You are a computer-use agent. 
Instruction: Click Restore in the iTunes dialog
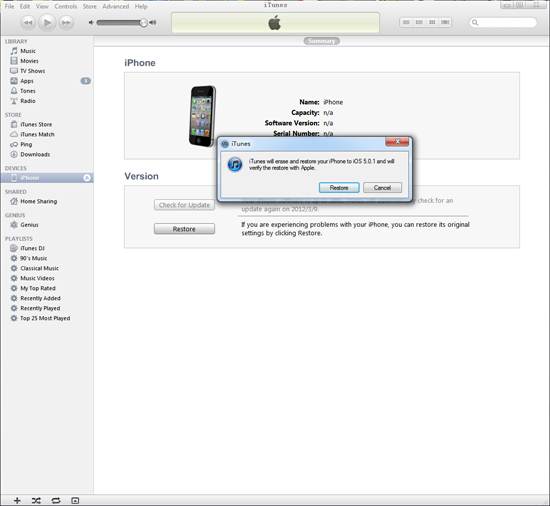pos(339,188)
